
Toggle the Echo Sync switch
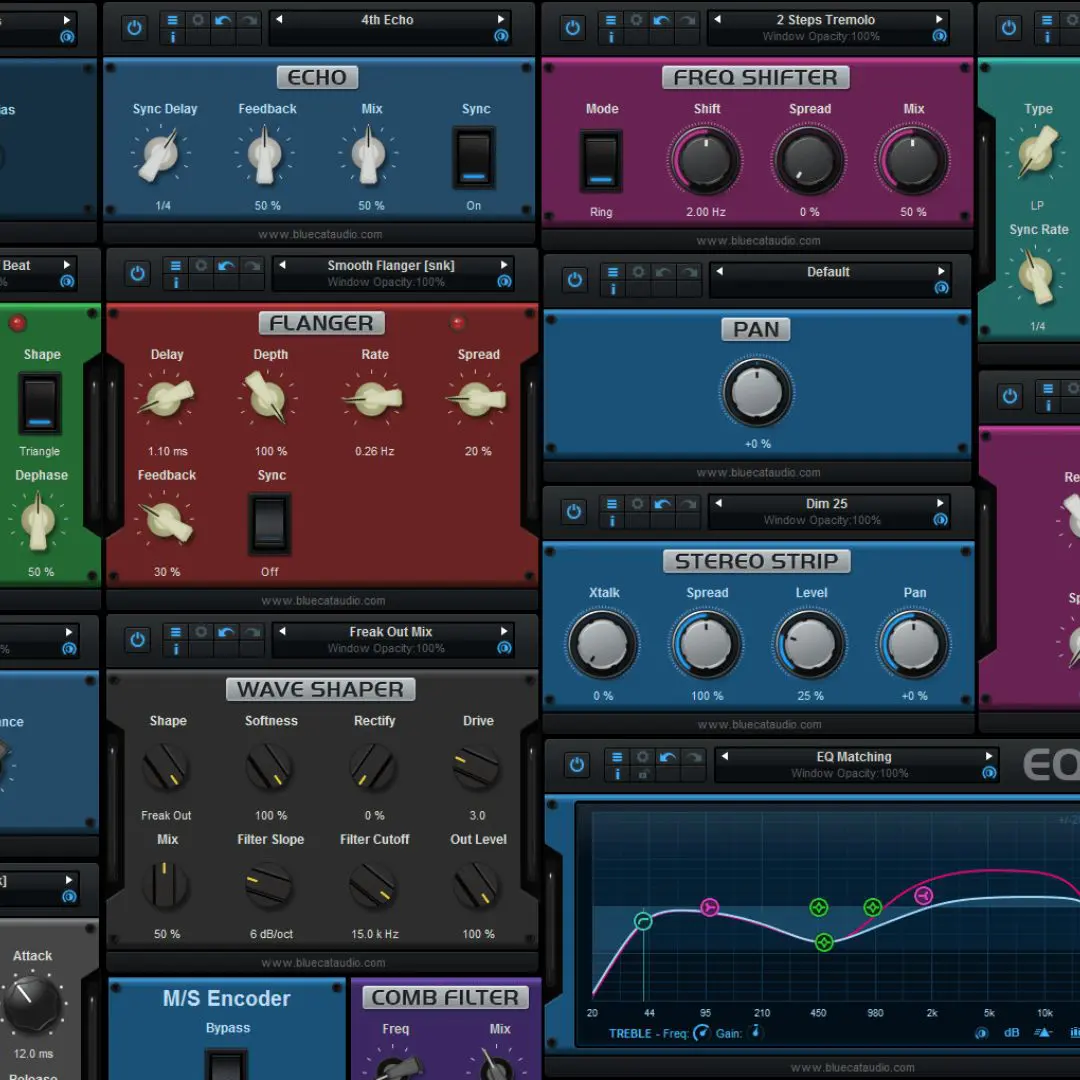coord(473,158)
